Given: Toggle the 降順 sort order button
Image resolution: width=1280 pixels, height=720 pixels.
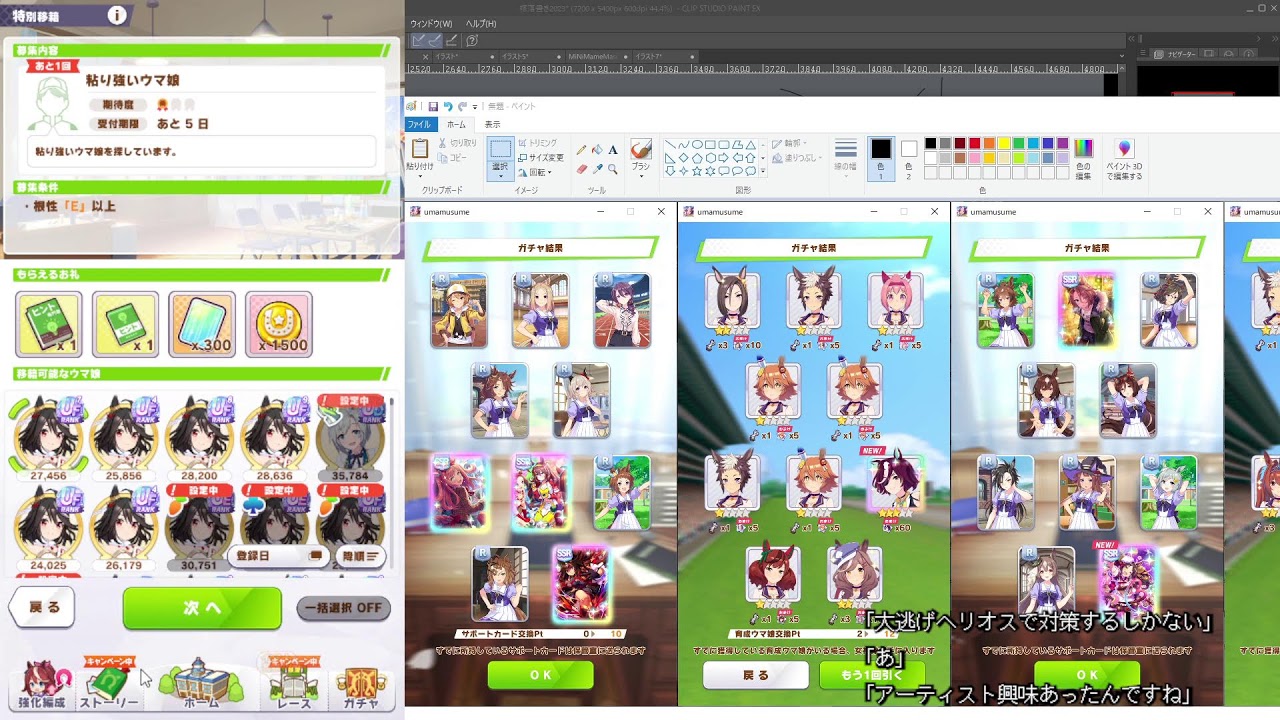Looking at the screenshot, I should (x=360, y=556).
